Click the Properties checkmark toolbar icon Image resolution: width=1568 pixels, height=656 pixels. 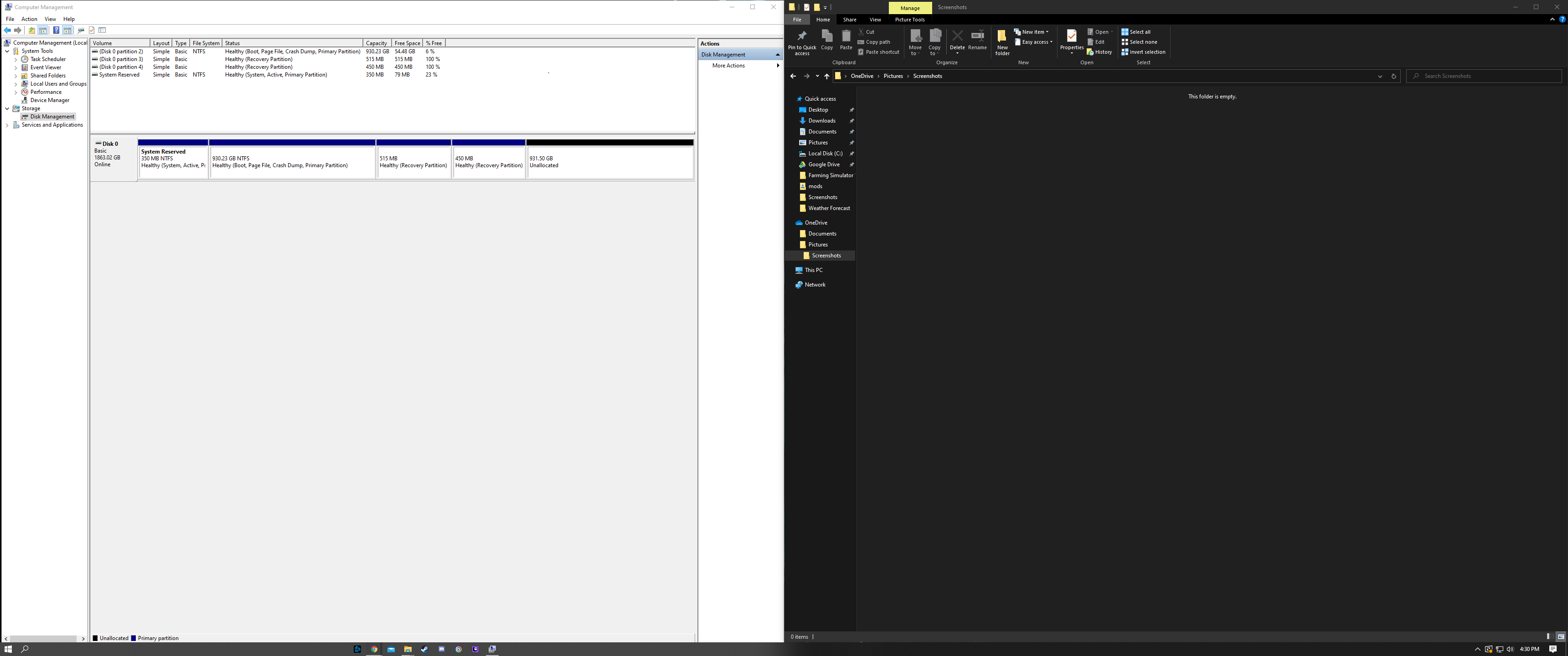tap(92, 31)
